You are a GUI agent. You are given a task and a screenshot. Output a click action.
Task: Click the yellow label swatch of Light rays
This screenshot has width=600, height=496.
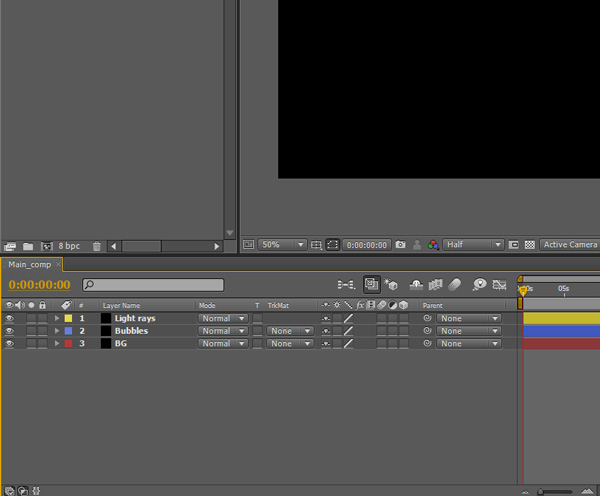click(68, 318)
